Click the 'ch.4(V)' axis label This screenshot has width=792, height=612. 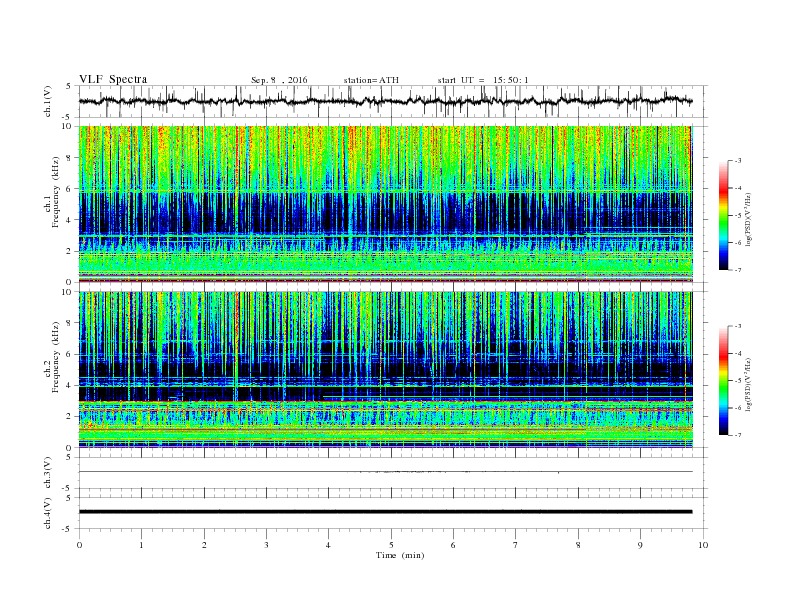48,513
